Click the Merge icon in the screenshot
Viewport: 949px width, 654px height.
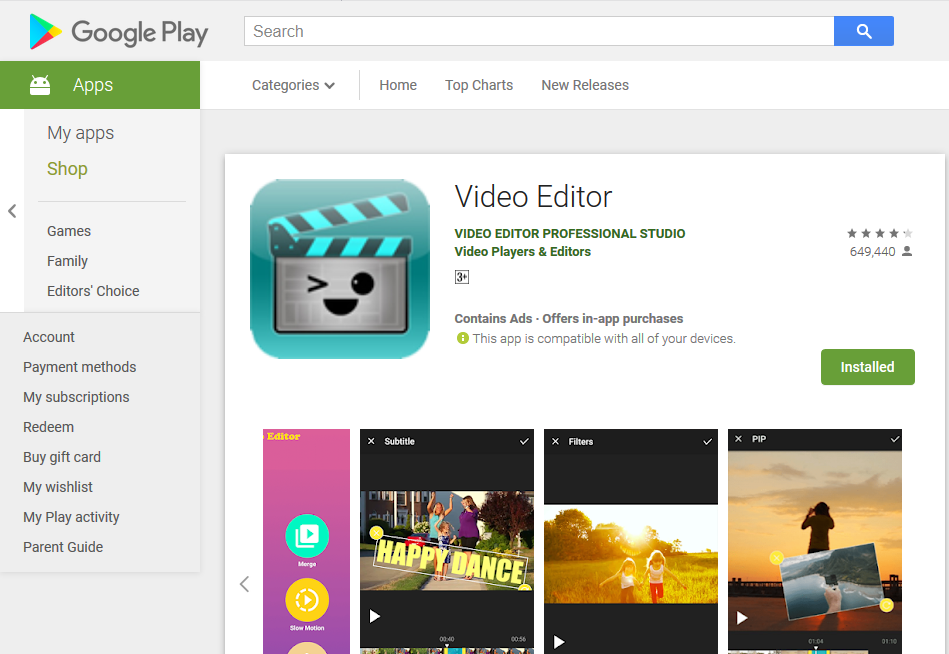(307, 536)
